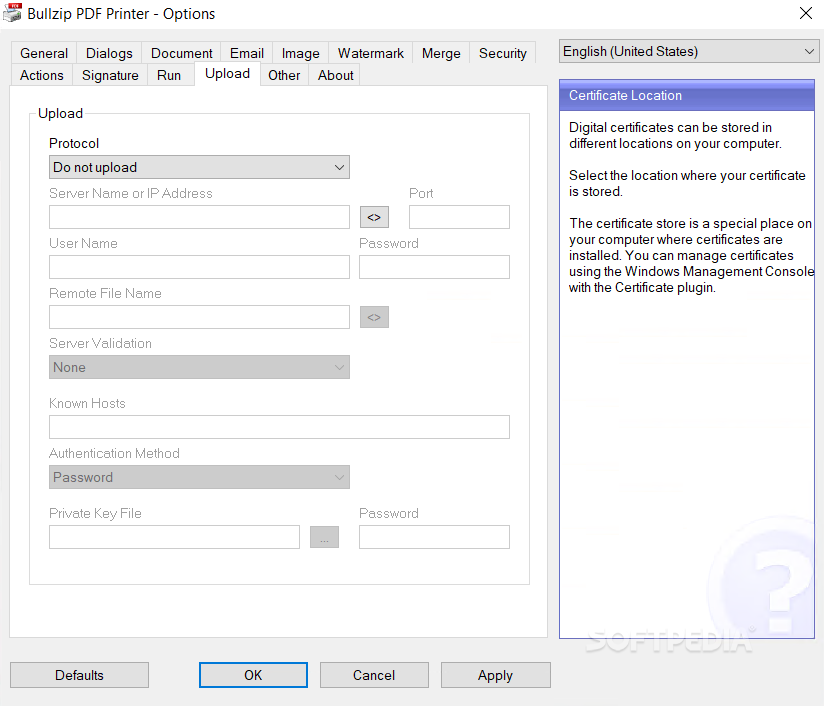Confirm settings with OK button

coord(253,675)
